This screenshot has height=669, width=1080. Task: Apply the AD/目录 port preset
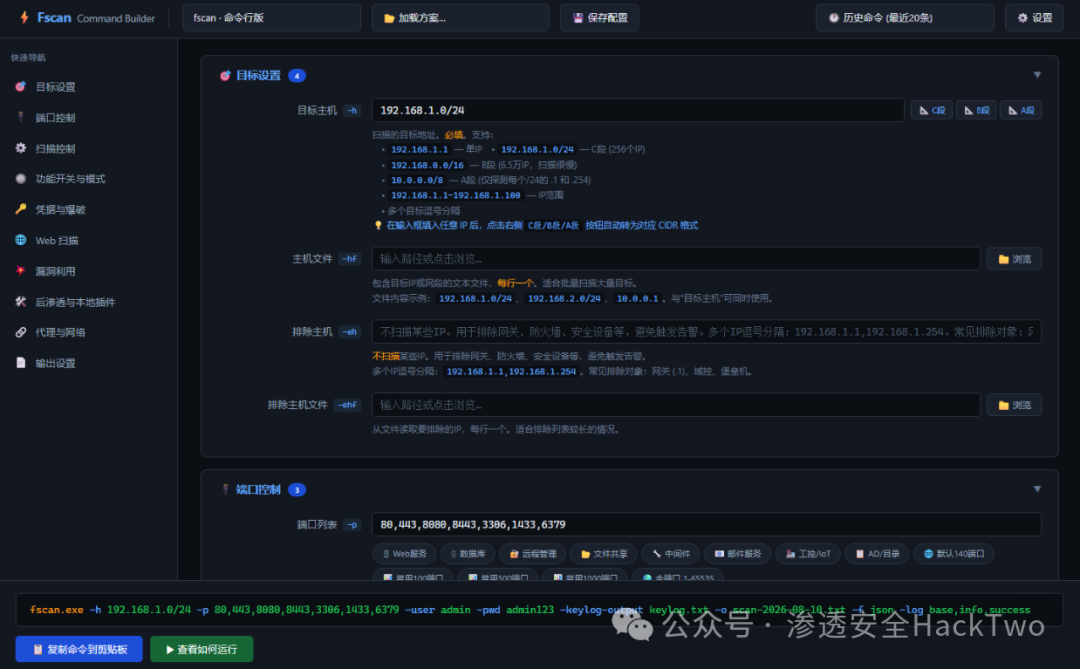click(x=877, y=554)
